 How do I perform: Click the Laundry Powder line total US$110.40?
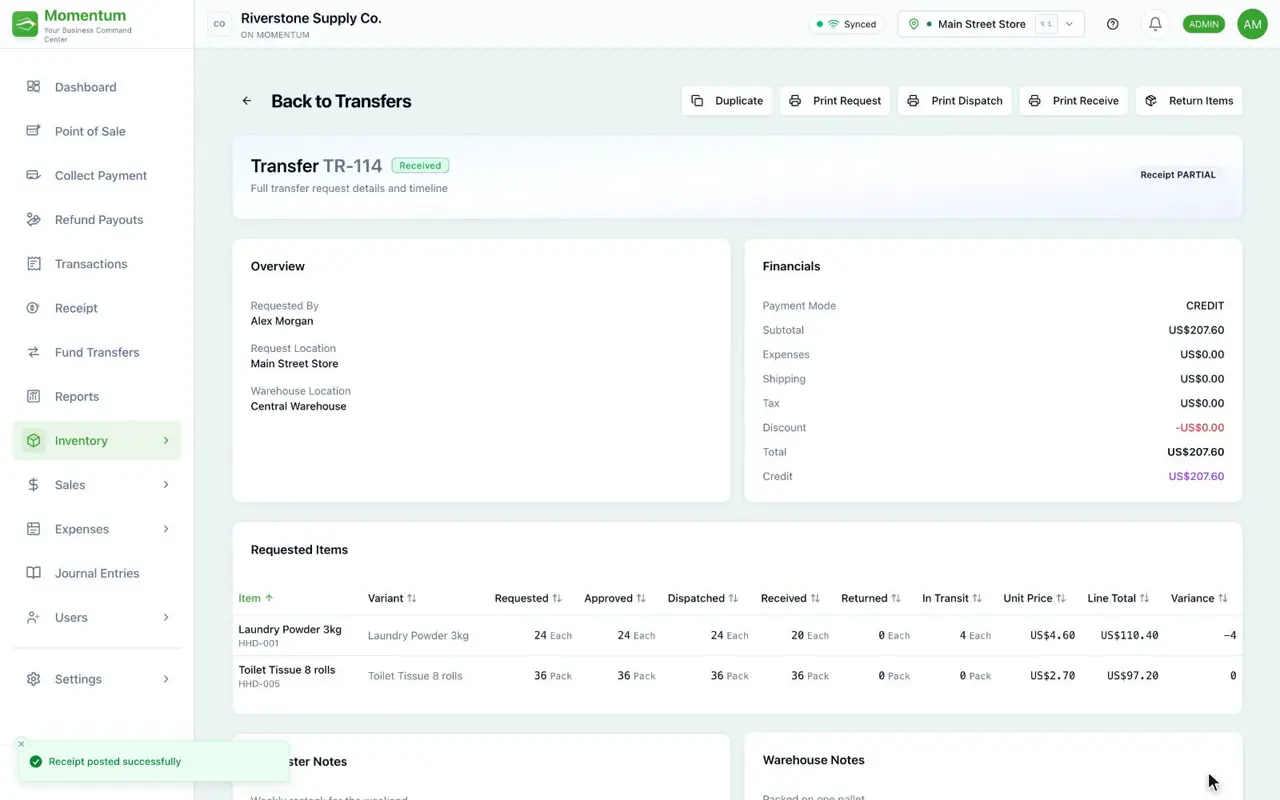(1129, 635)
